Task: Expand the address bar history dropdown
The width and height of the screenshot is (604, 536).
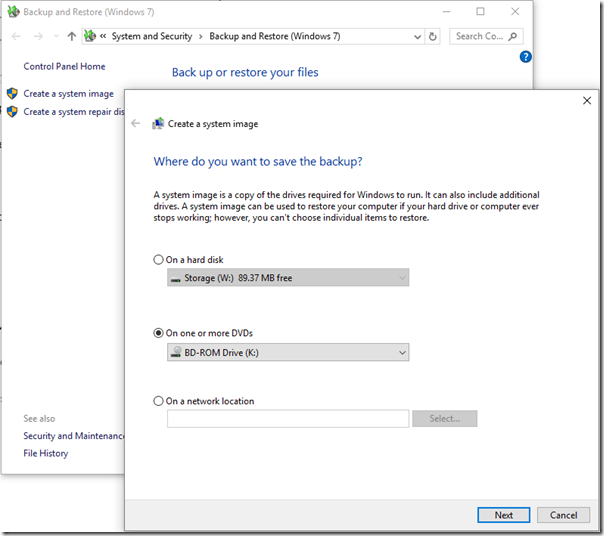Action: (417, 37)
